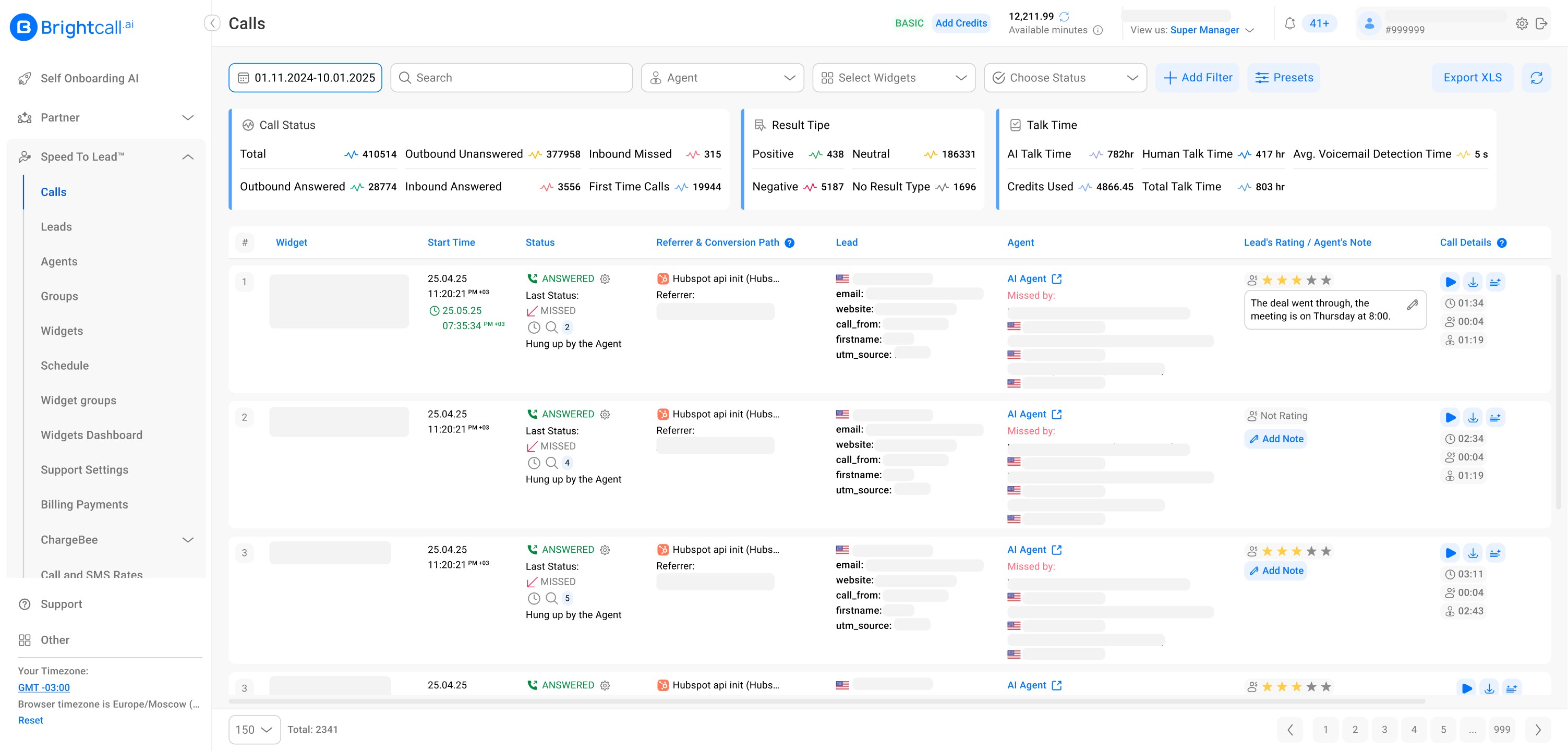Open Widgets Dashboard in sidebar
Image resolution: width=1568 pixels, height=751 pixels.
click(x=91, y=435)
